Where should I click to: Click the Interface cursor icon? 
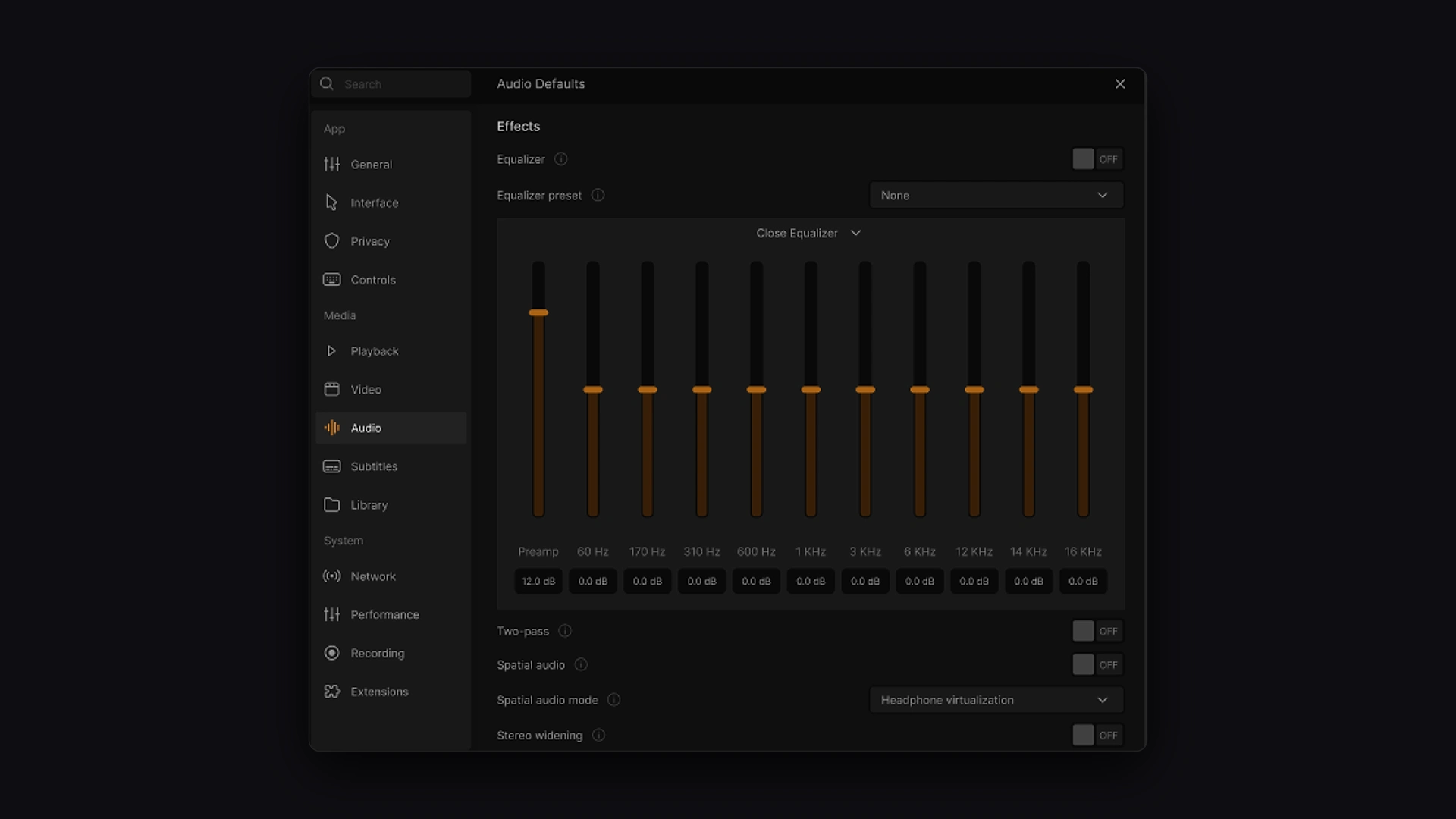[x=331, y=202]
